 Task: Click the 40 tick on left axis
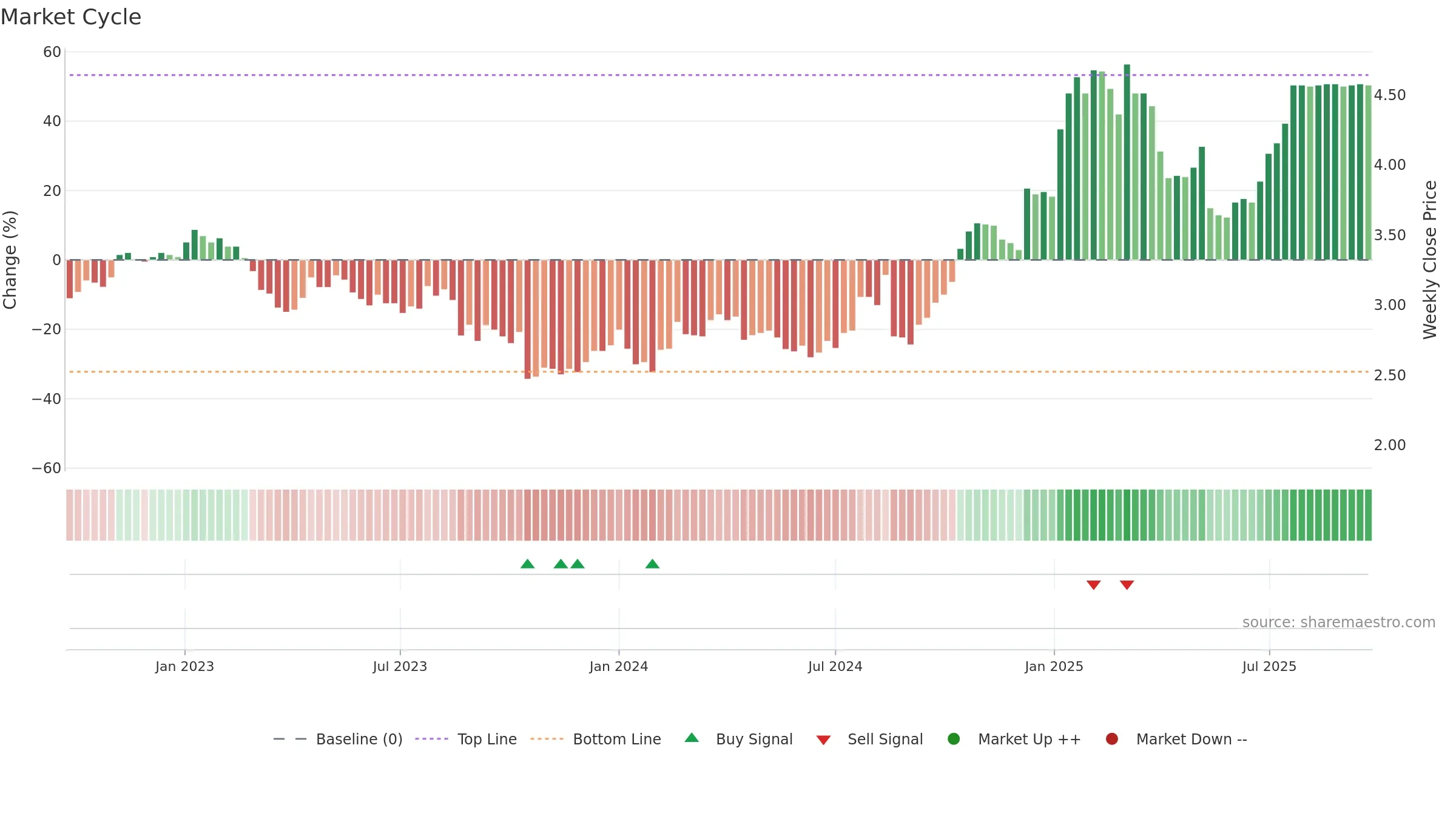pyautogui.click(x=52, y=121)
